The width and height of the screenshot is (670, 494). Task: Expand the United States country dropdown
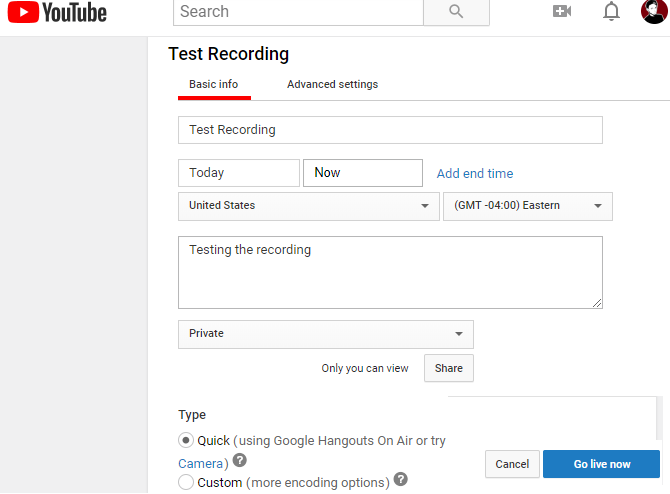308,206
